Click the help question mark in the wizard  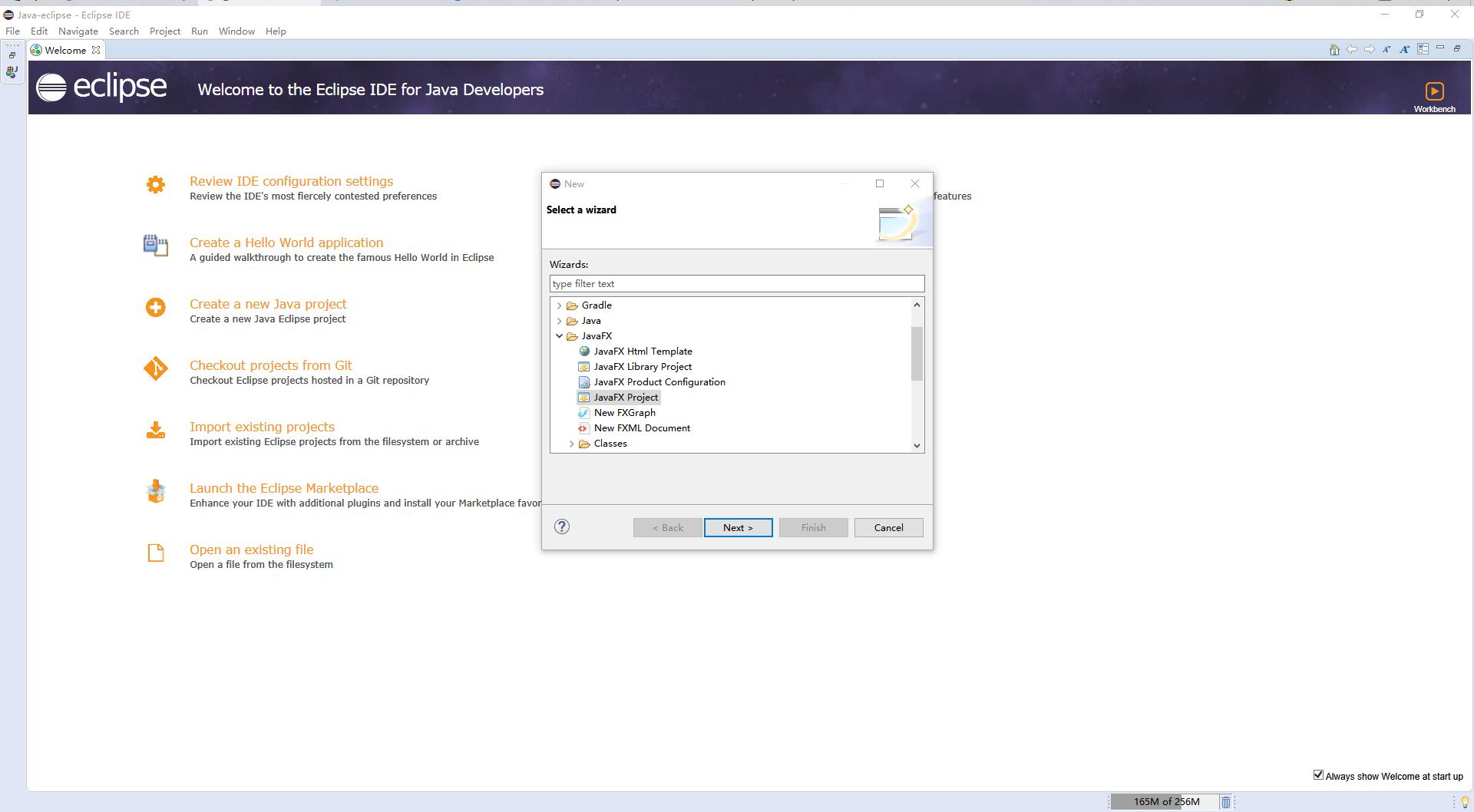[562, 527]
